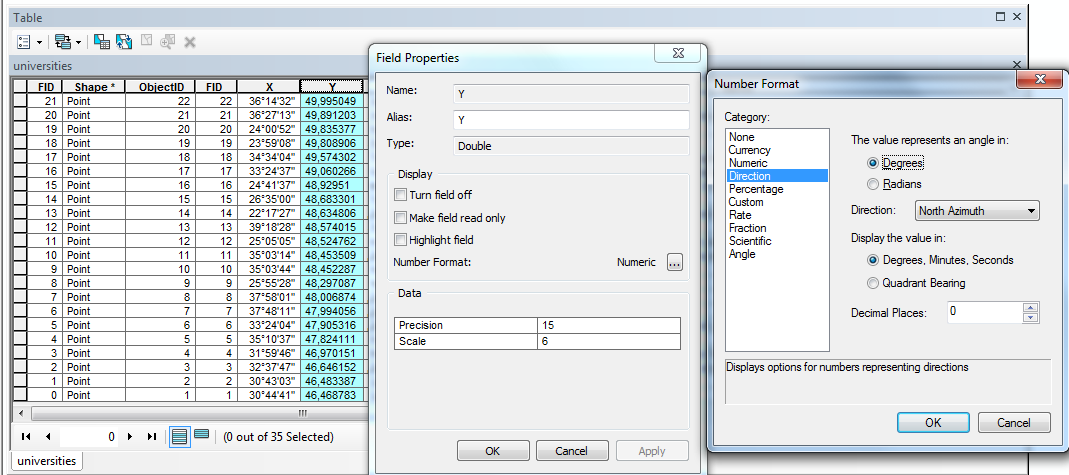
Task: Choose Quadrant Bearing display option
Action: click(x=873, y=283)
